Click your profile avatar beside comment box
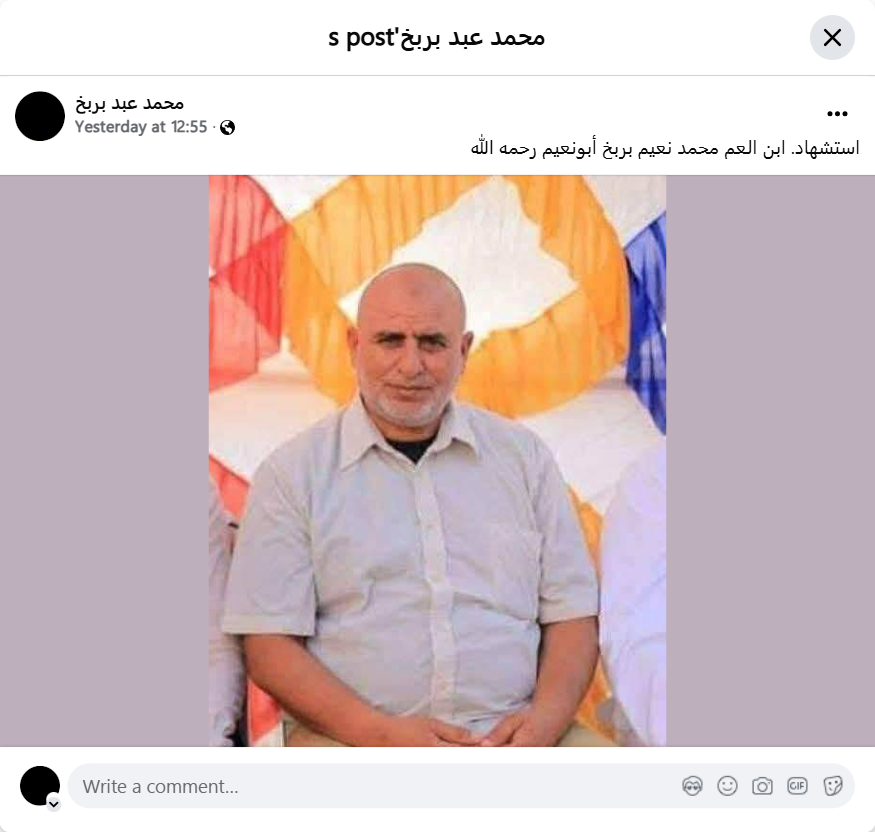This screenshot has height=832, width=875. pos(40,786)
